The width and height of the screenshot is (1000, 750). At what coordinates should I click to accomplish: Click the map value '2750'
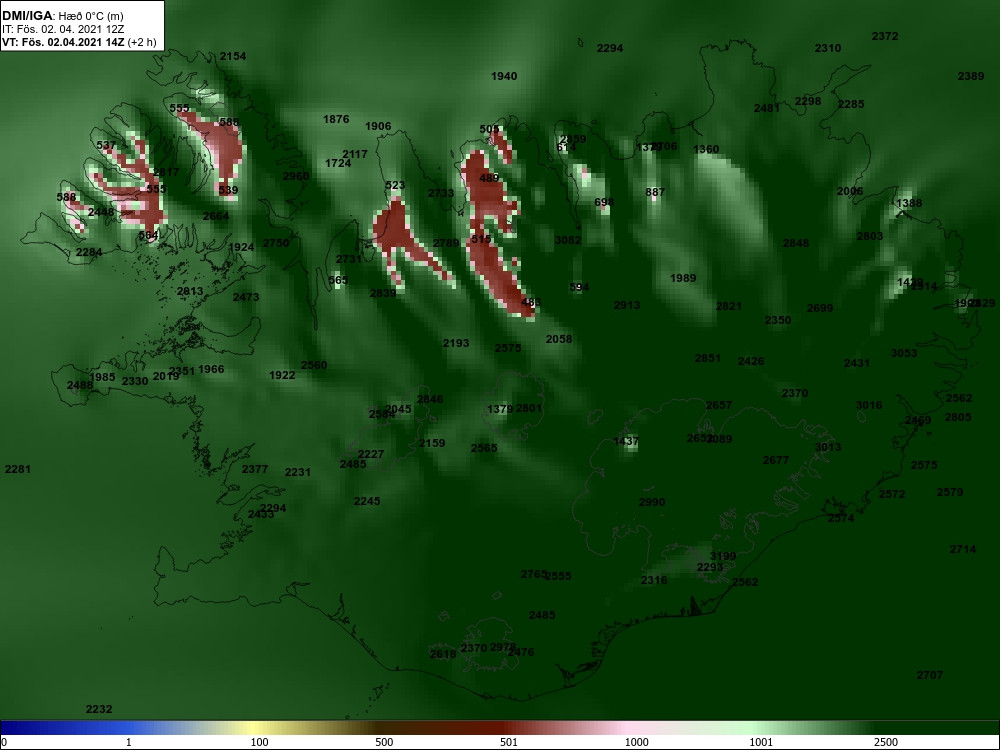click(x=276, y=242)
